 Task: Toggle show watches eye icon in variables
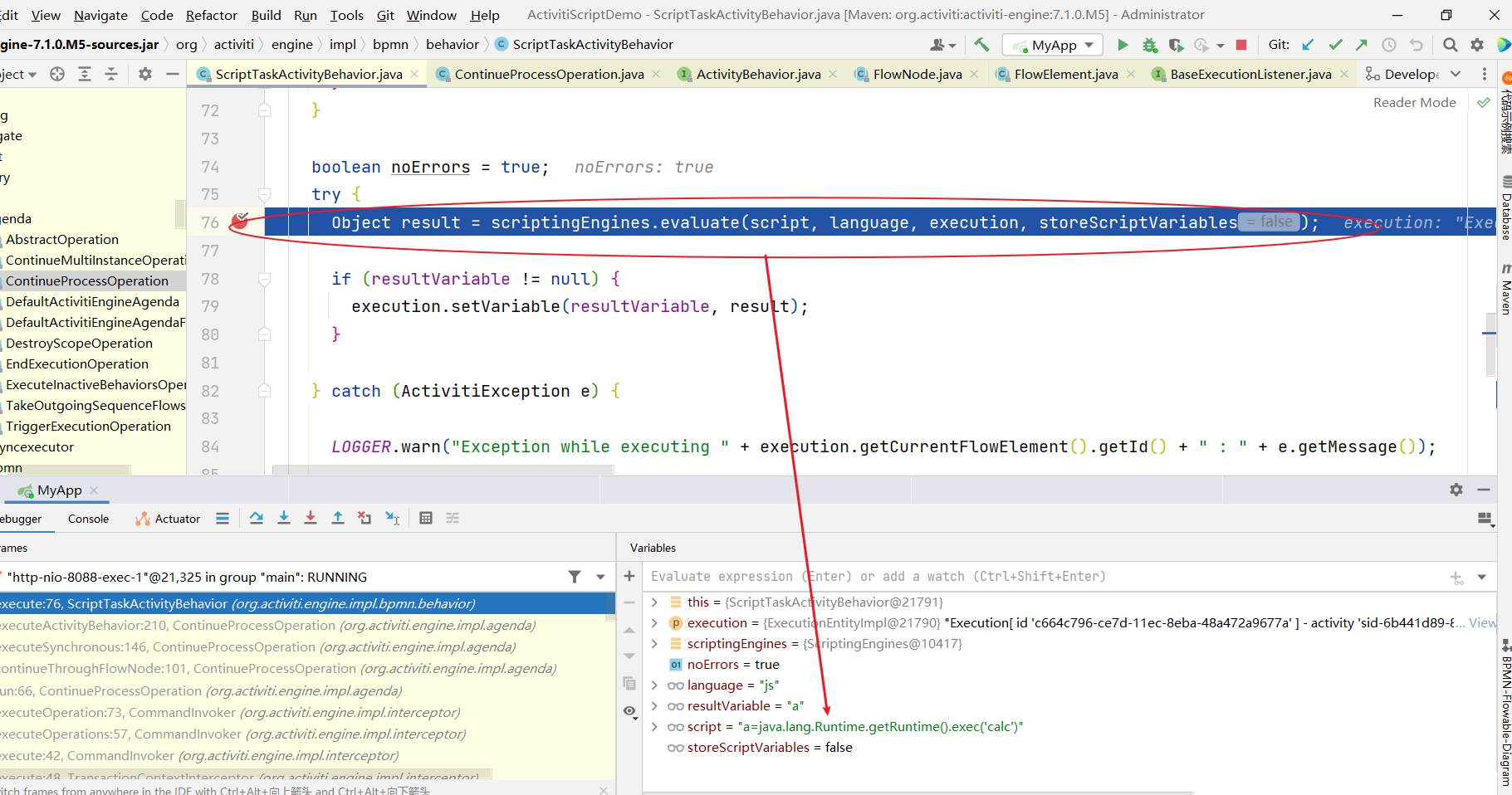point(629,711)
